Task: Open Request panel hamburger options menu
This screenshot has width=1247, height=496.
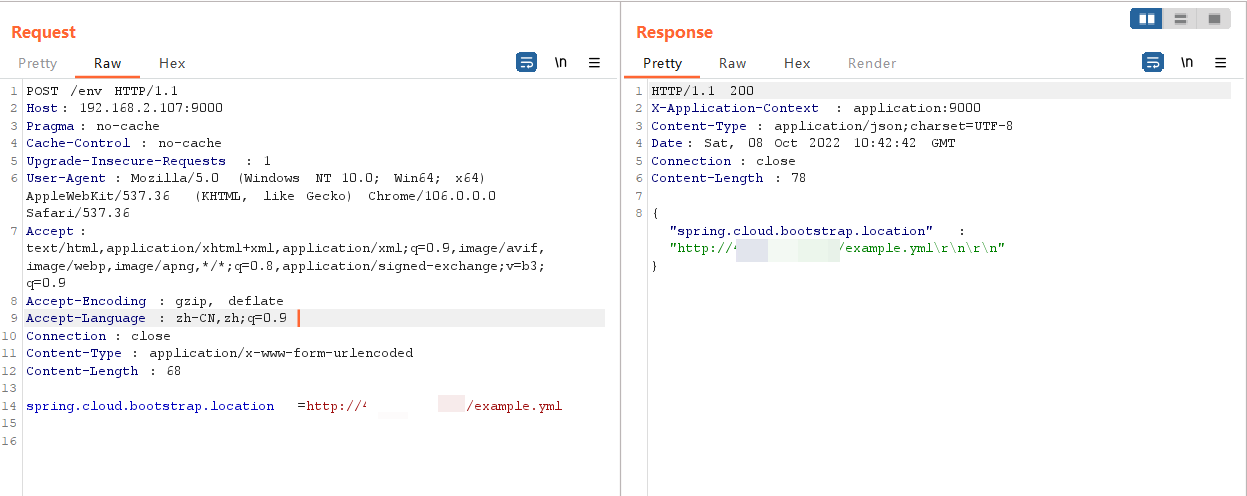Action: coord(594,63)
